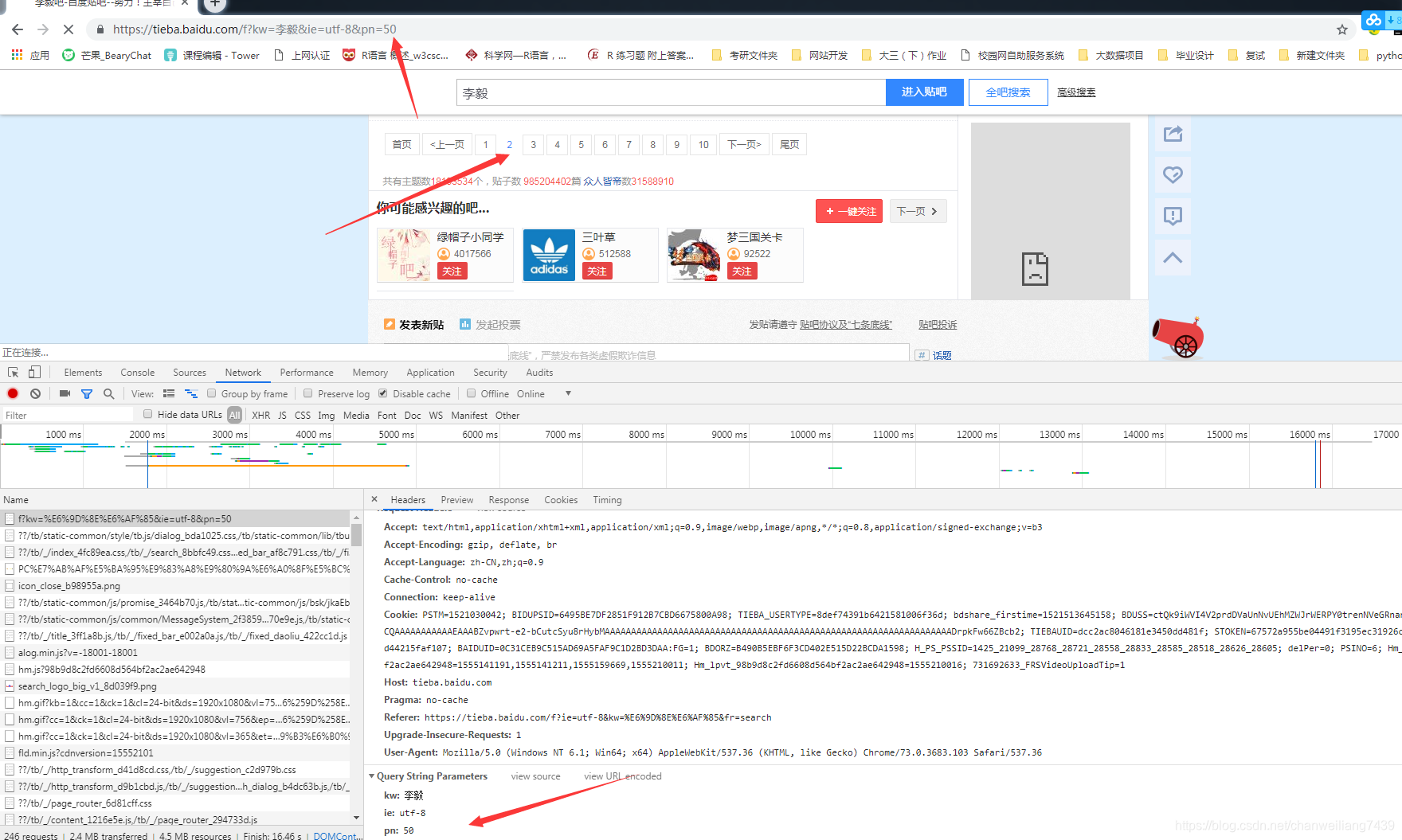Open the Response tab of request
The image size is (1402, 840).
click(509, 499)
